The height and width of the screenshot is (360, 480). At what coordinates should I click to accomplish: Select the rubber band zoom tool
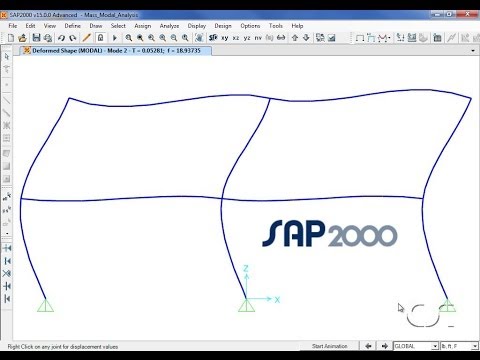pos(128,38)
